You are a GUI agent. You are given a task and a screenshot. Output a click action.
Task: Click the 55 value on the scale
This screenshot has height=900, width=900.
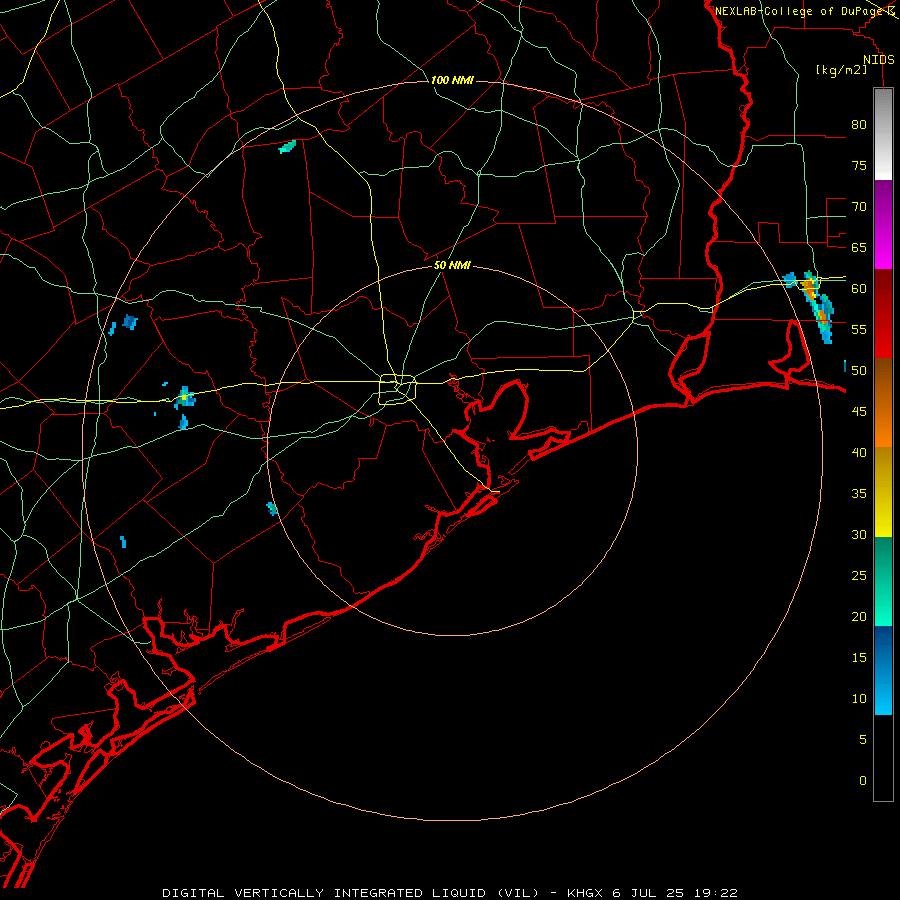pyautogui.click(x=859, y=329)
